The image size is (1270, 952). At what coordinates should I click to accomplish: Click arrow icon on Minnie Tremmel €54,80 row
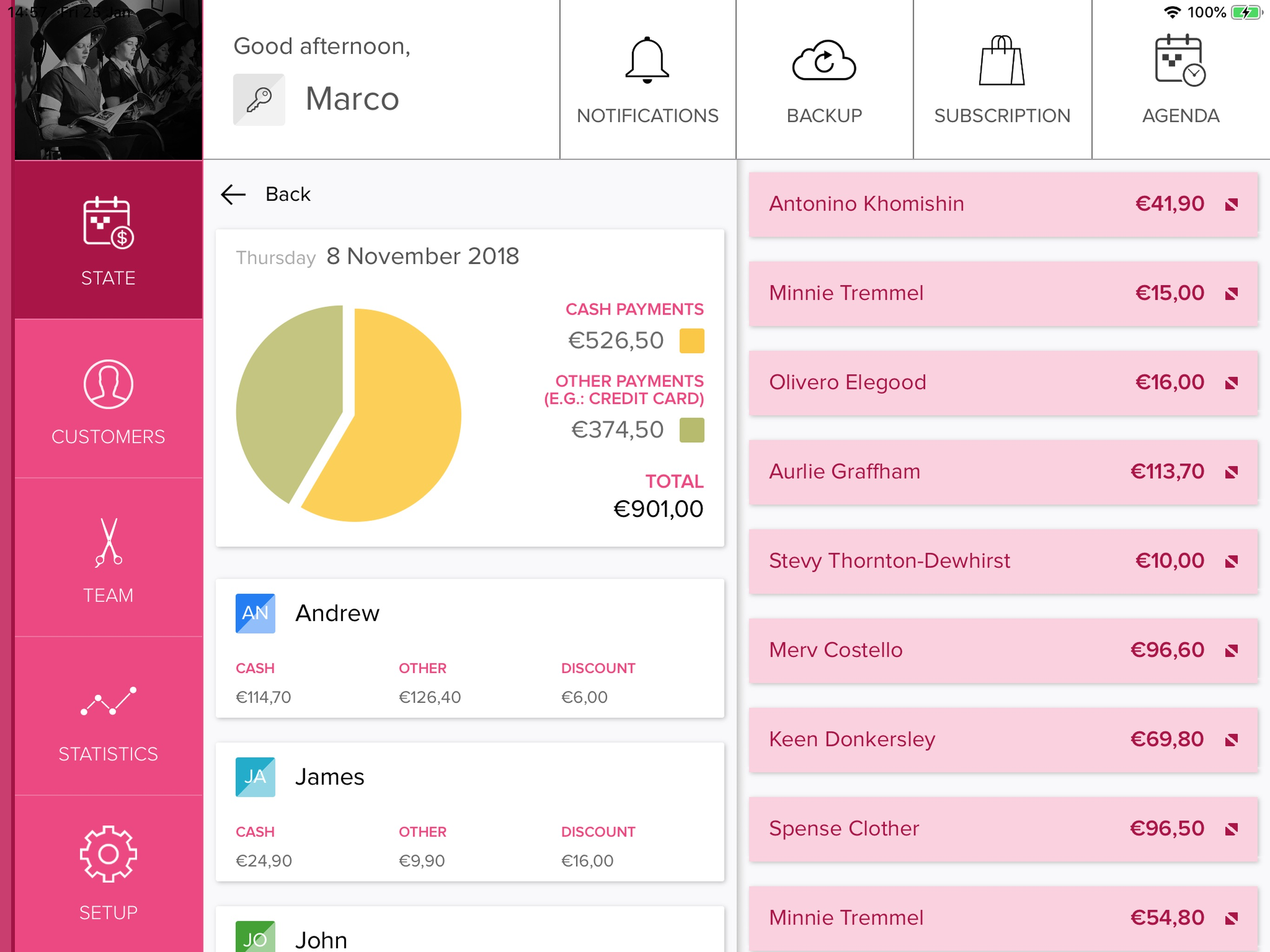(x=1231, y=919)
